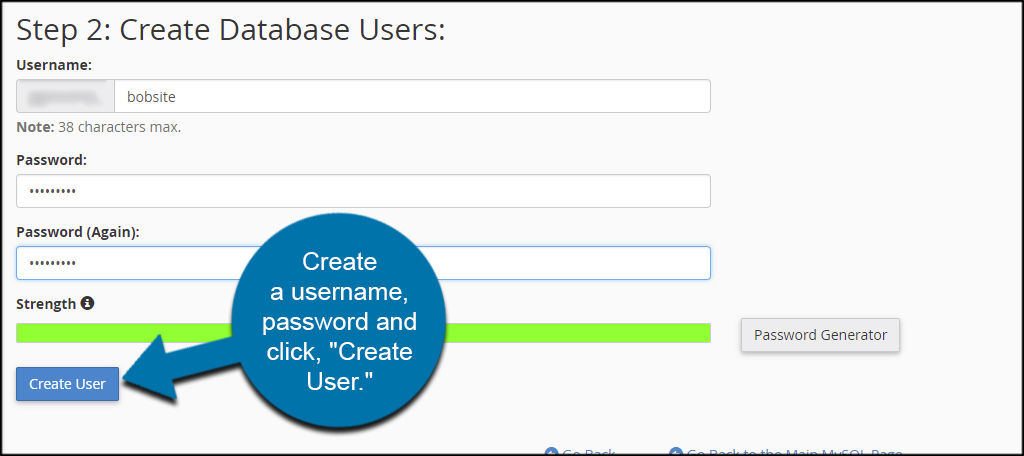Click the Username label
The height and width of the screenshot is (456, 1024).
coord(54,65)
